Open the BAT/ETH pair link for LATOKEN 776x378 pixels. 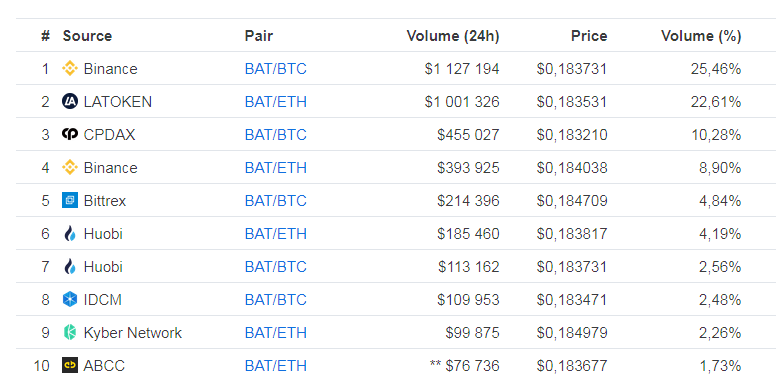click(x=276, y=101)
